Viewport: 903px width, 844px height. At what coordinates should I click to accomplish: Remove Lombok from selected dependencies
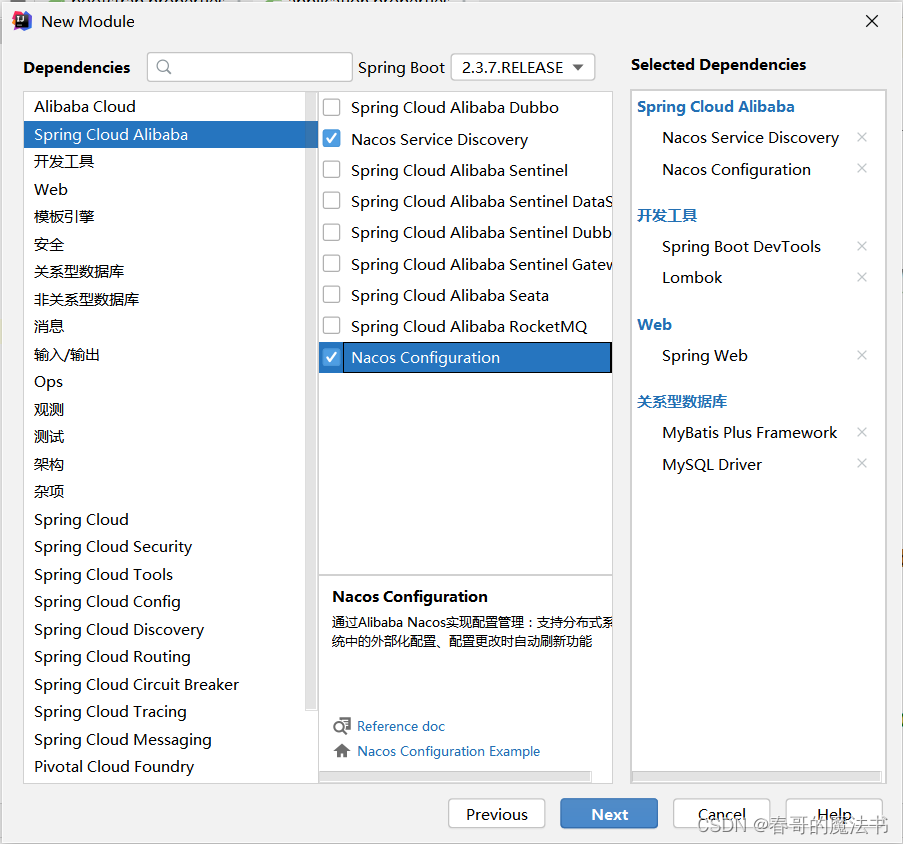862,277
